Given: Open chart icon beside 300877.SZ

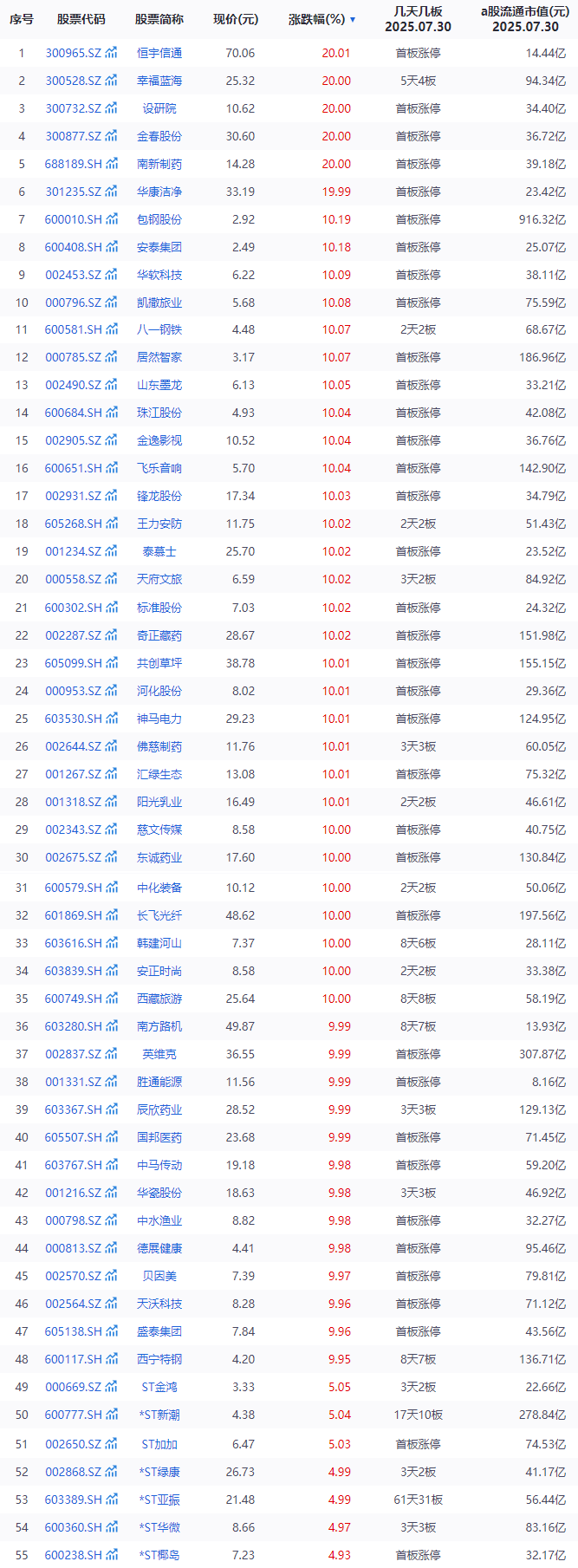Looking at the screenshot, I should 111,136.
